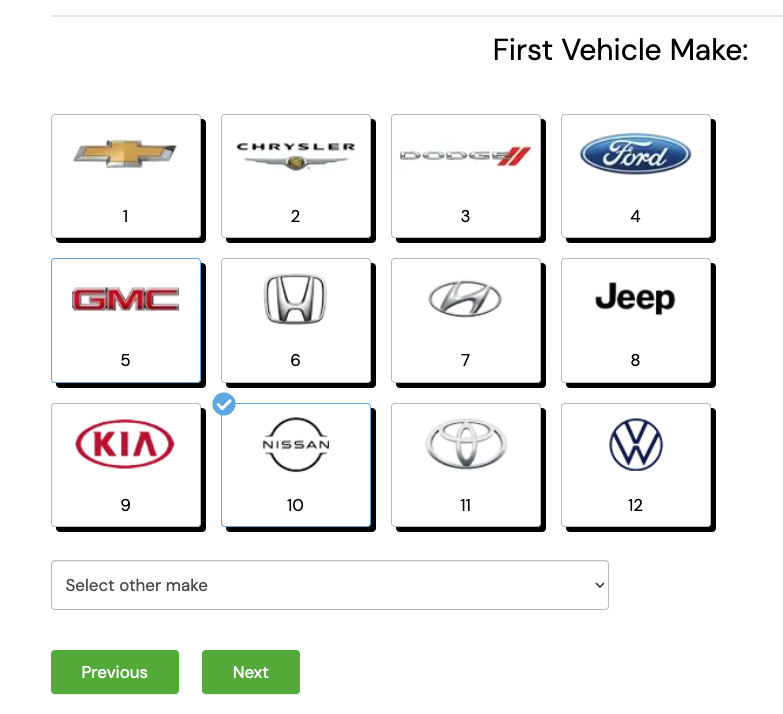Select the Chevrolet logo tile

(126, 176)
